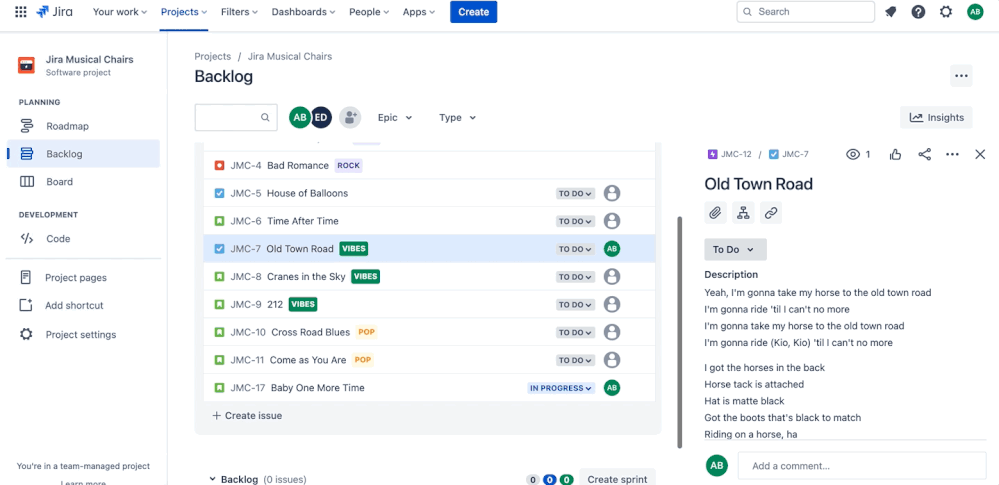Click the JMC-7 task checkbox icon in list
The width and height of the screenshot is (999, 485).
pyautogui.click(x=219, y=249)
